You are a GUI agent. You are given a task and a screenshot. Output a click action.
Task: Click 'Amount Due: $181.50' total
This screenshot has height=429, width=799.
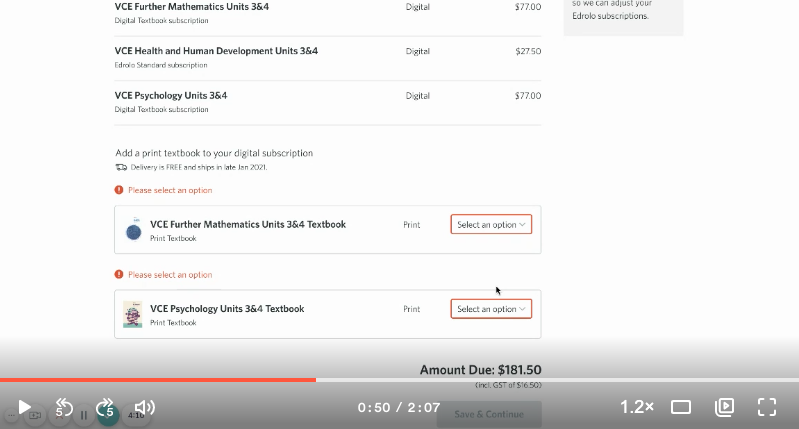pyautogui.click(x=481, y=370)
